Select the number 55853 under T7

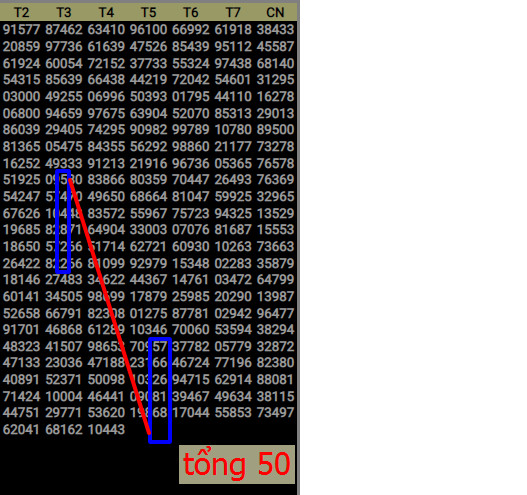pos(233,412)
